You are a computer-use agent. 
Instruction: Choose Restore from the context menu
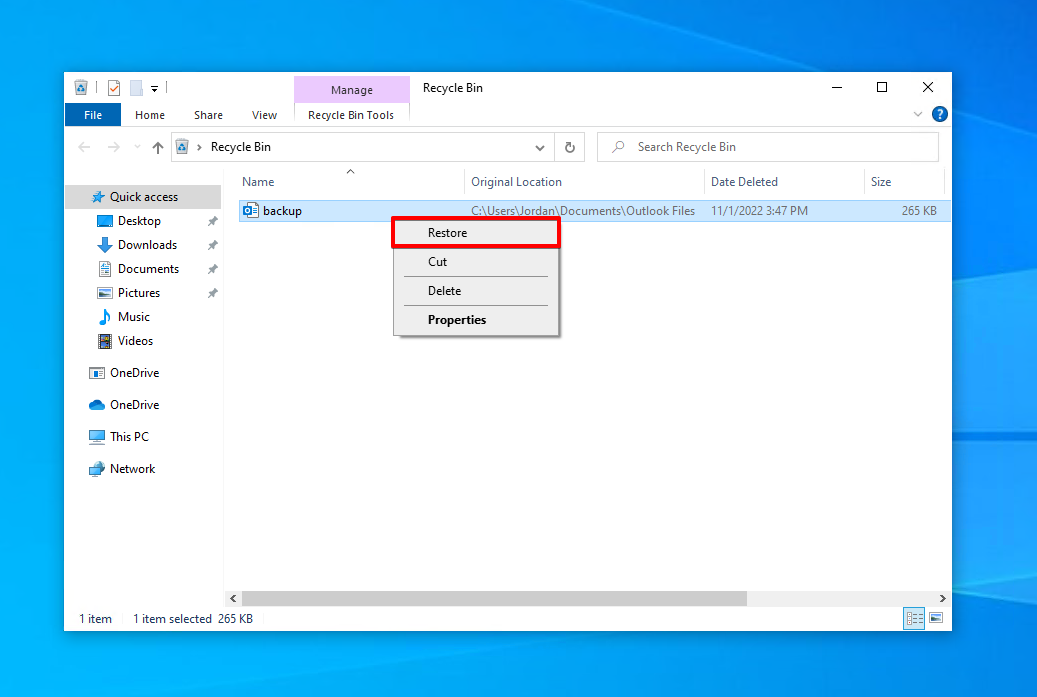coord(476,233)
